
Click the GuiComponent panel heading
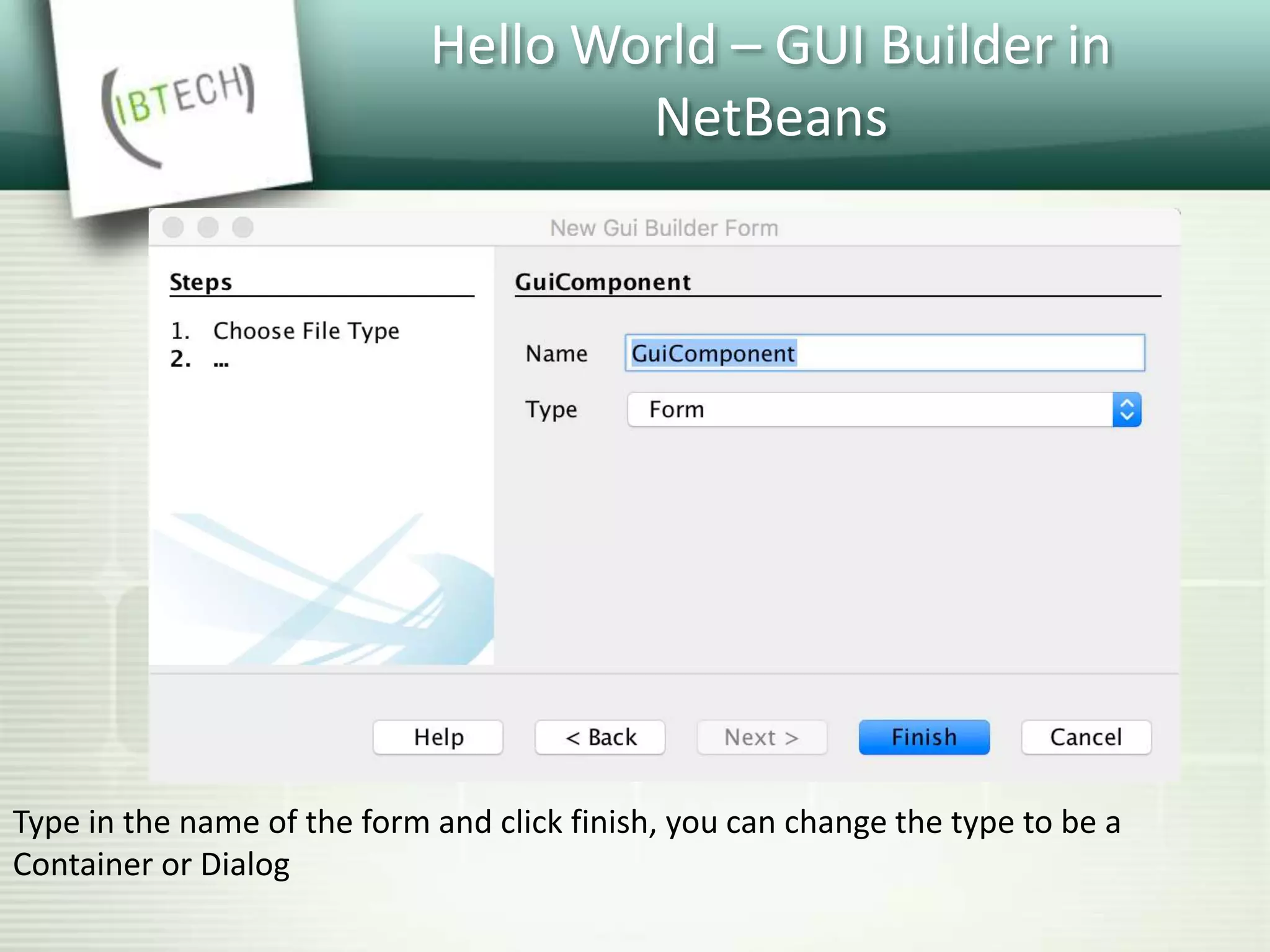point(603,282)
